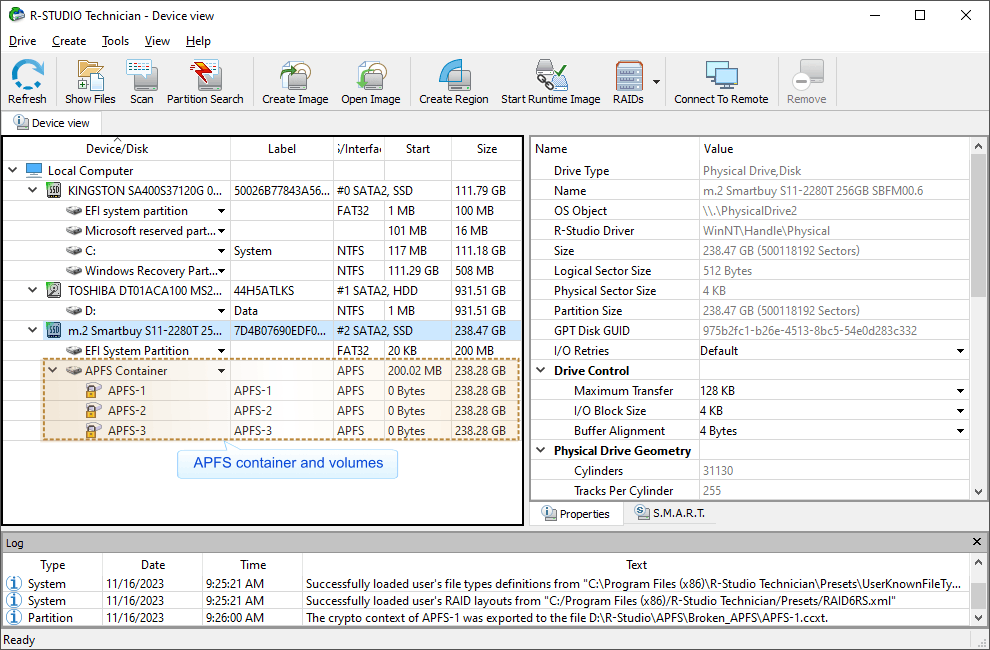Click the Log panel Type column header
Viewport: 990px width, 650px height.
click(x=53, y=565)
